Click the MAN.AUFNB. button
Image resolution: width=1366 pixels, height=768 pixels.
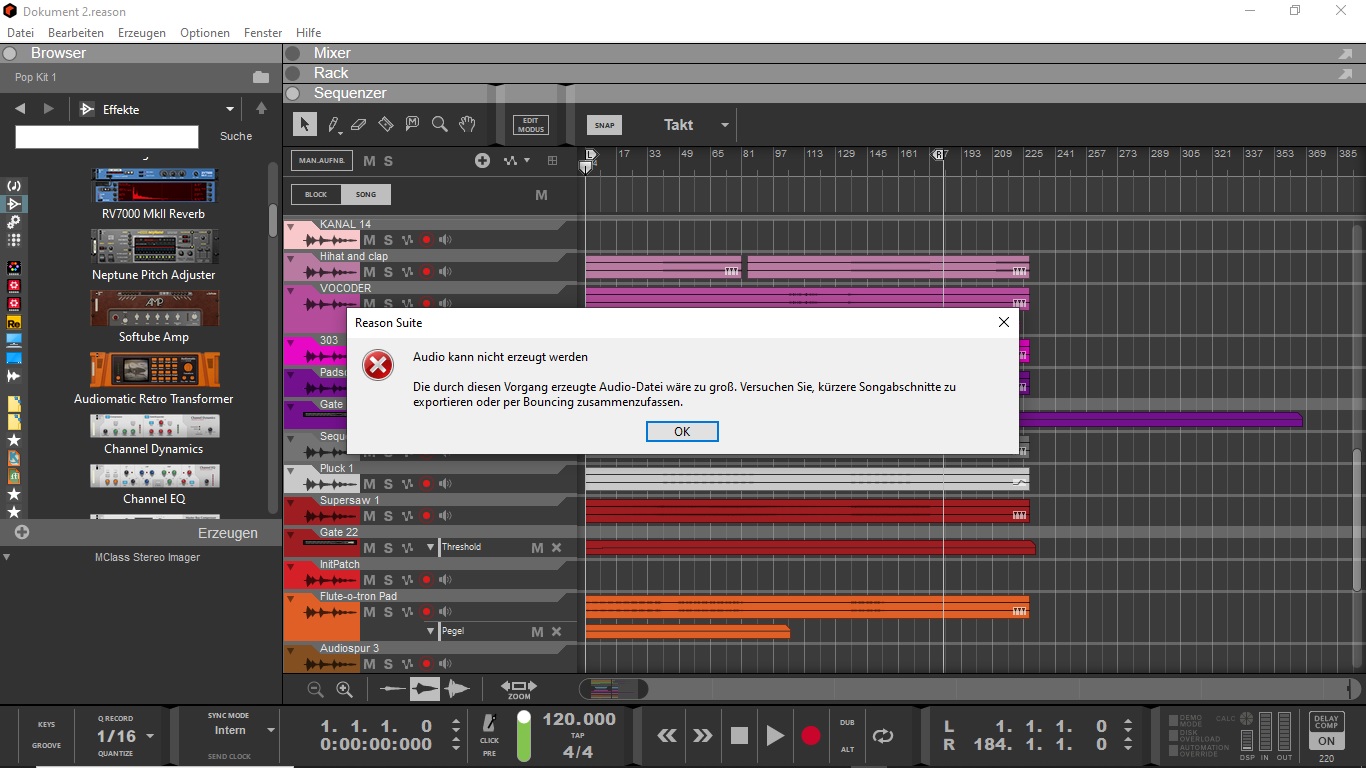[x=321, y=160]
